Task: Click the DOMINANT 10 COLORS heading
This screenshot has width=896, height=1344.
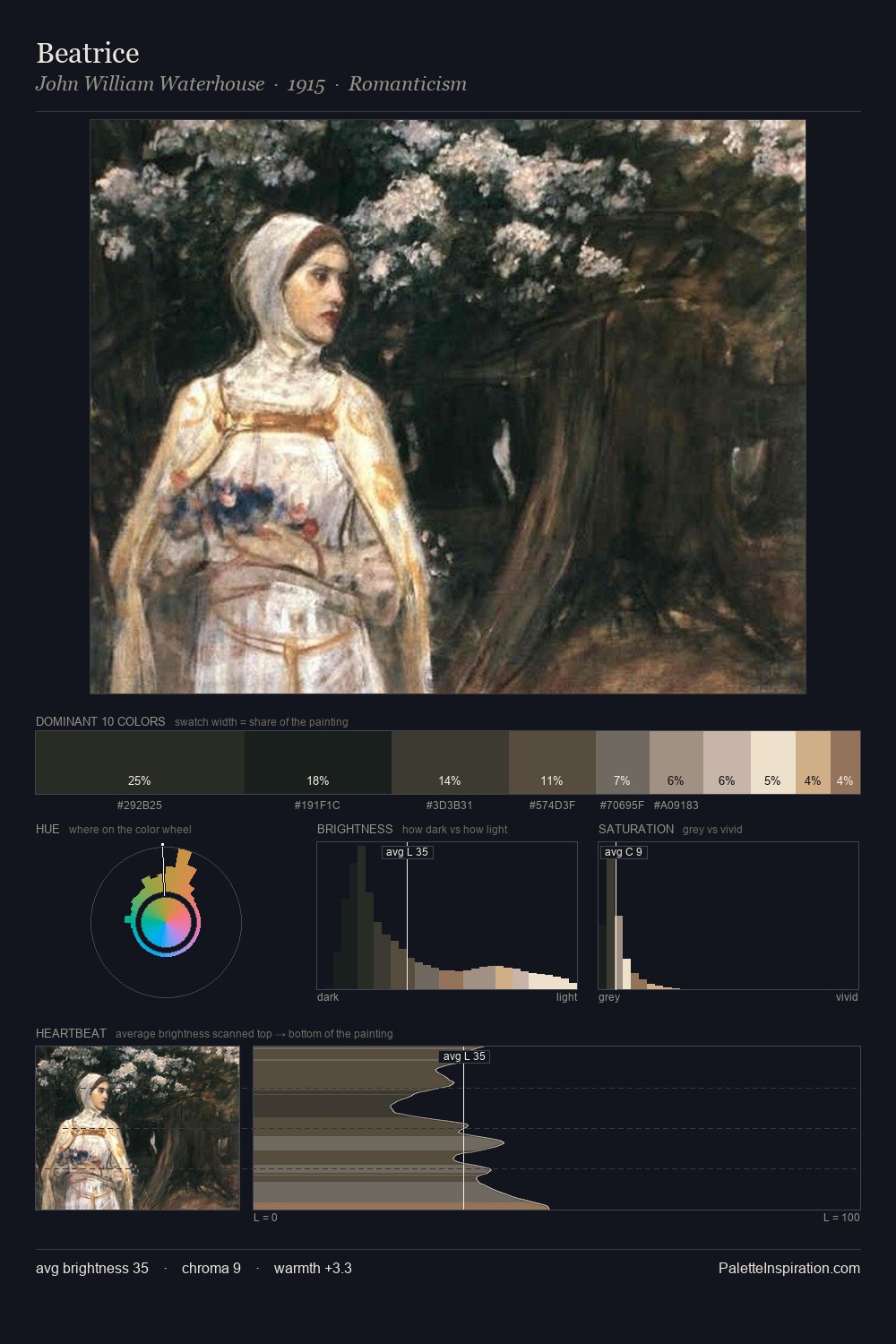Action: pos(100,721)
